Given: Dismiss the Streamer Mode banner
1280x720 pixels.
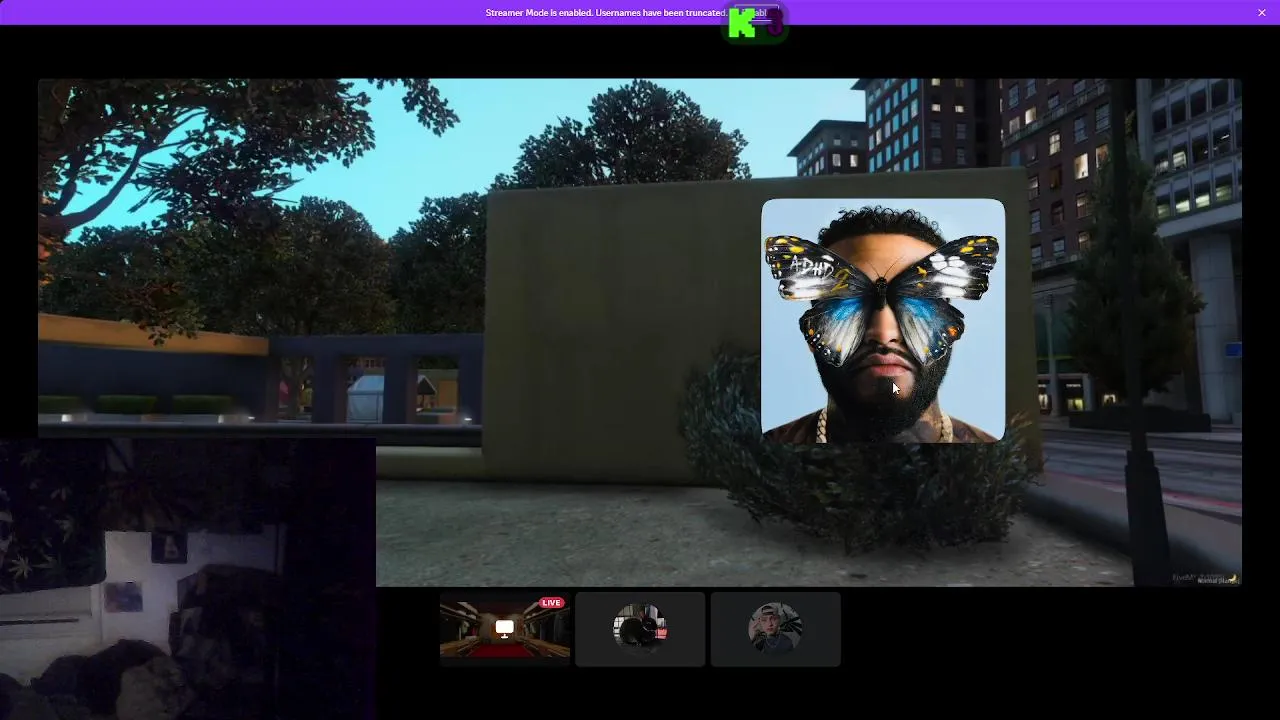Looking at the screenshot, I should (1261, 12).
